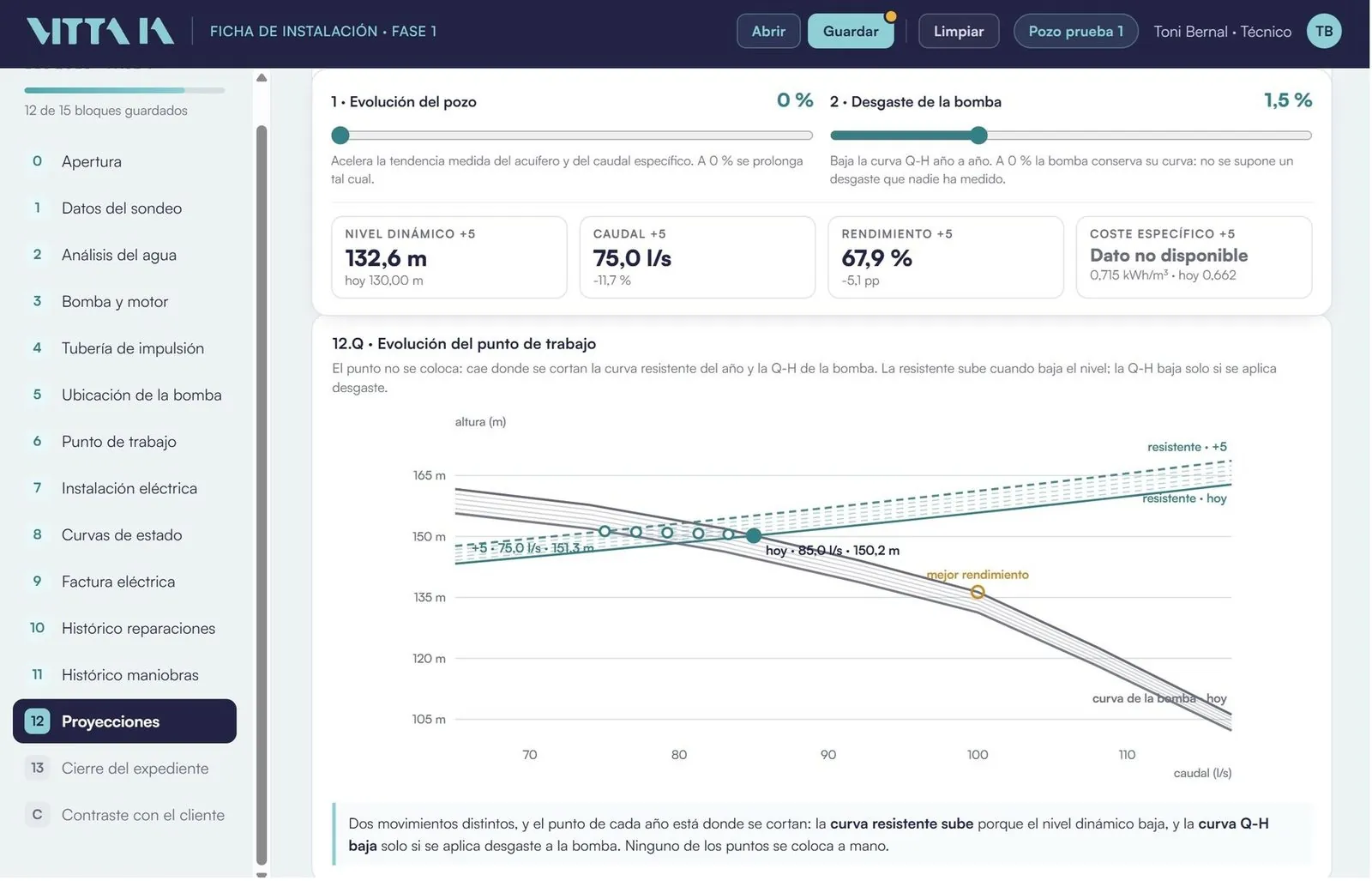Click the Rendimiento +5 card

tap(945, 257)
